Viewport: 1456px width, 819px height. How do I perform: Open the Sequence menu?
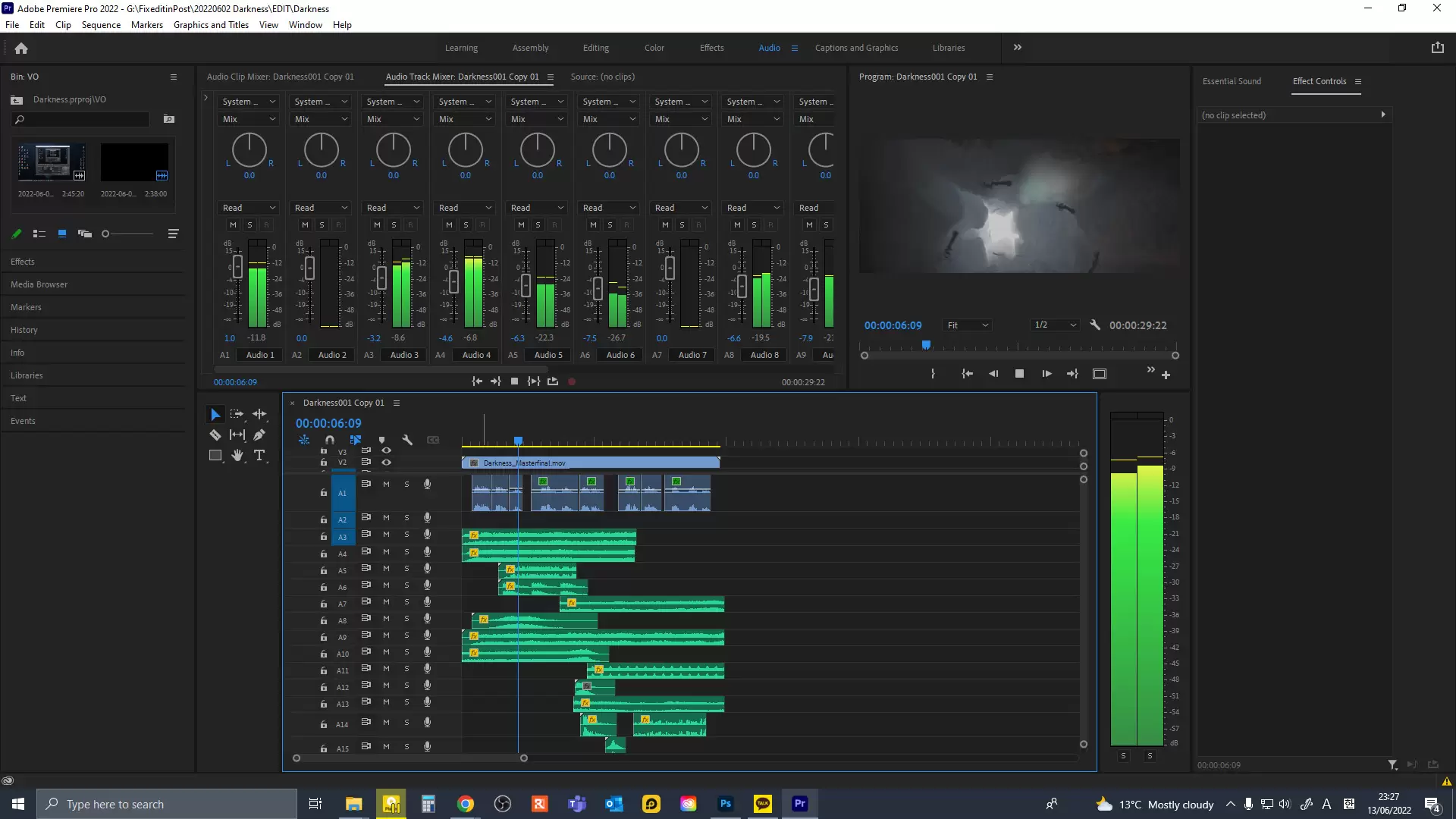[101, 24]
